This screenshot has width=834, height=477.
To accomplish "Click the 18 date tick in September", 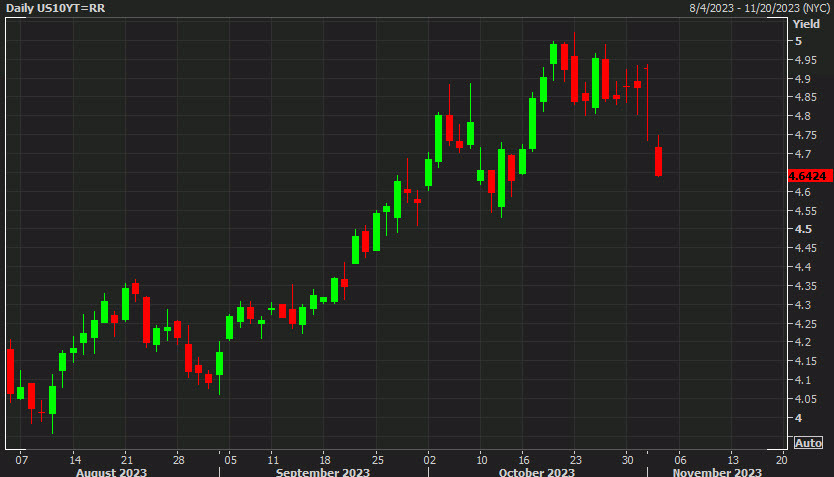I will (324, 460).
